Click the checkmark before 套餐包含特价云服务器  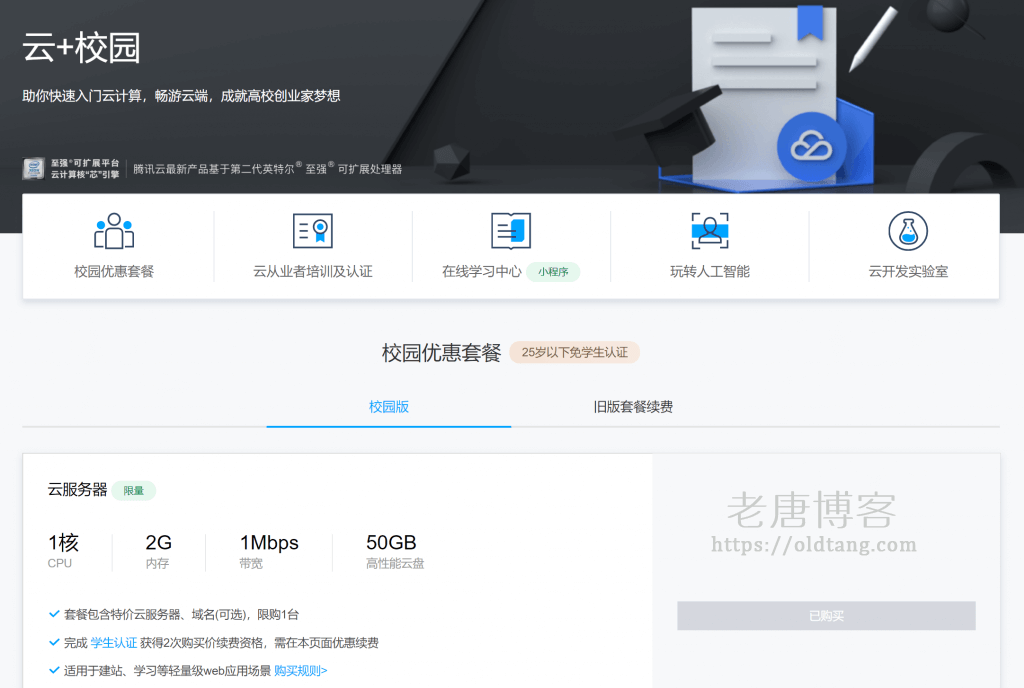coord(54,614)
